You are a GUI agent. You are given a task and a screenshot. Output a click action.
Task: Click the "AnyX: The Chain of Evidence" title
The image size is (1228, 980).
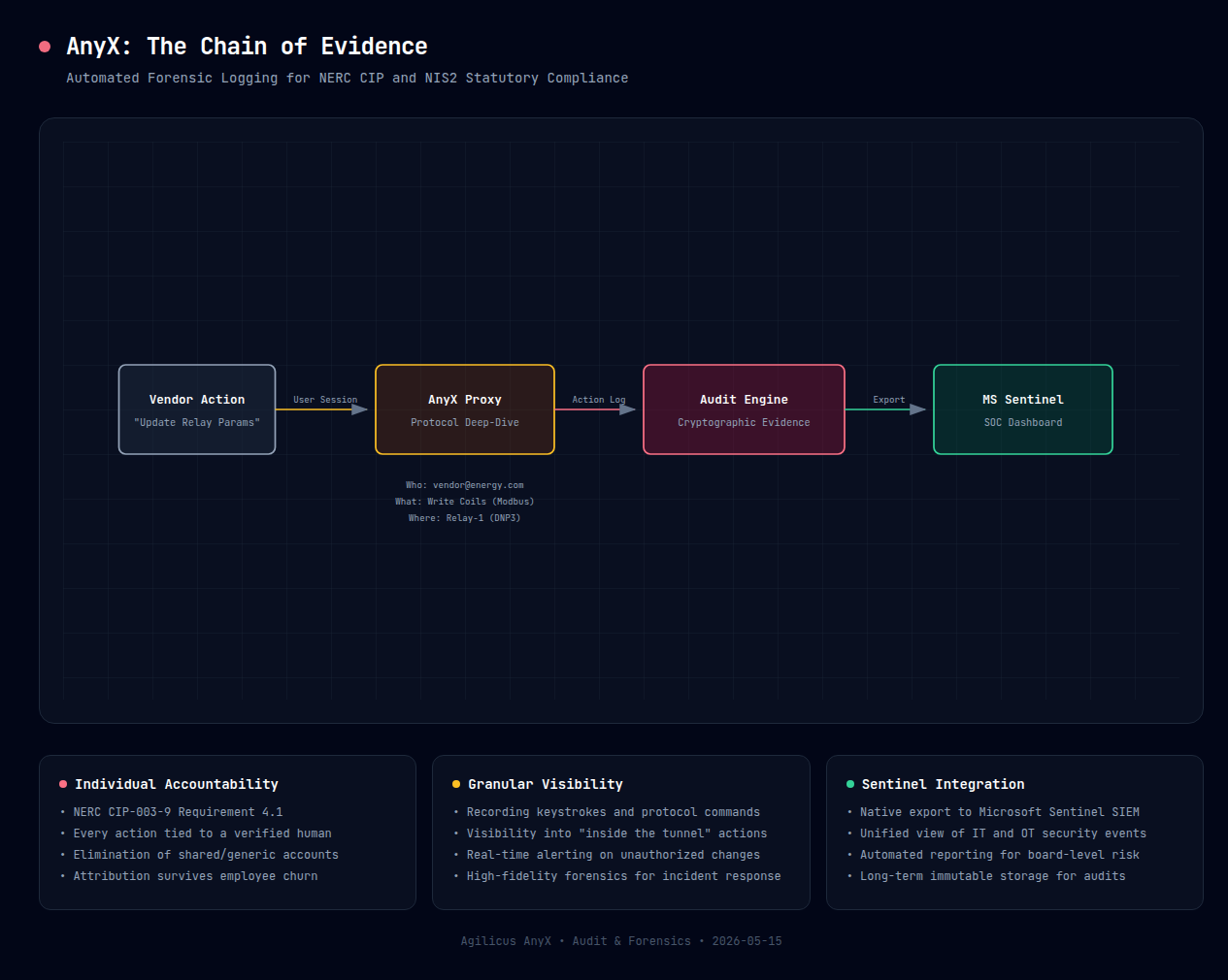point(247,47)
